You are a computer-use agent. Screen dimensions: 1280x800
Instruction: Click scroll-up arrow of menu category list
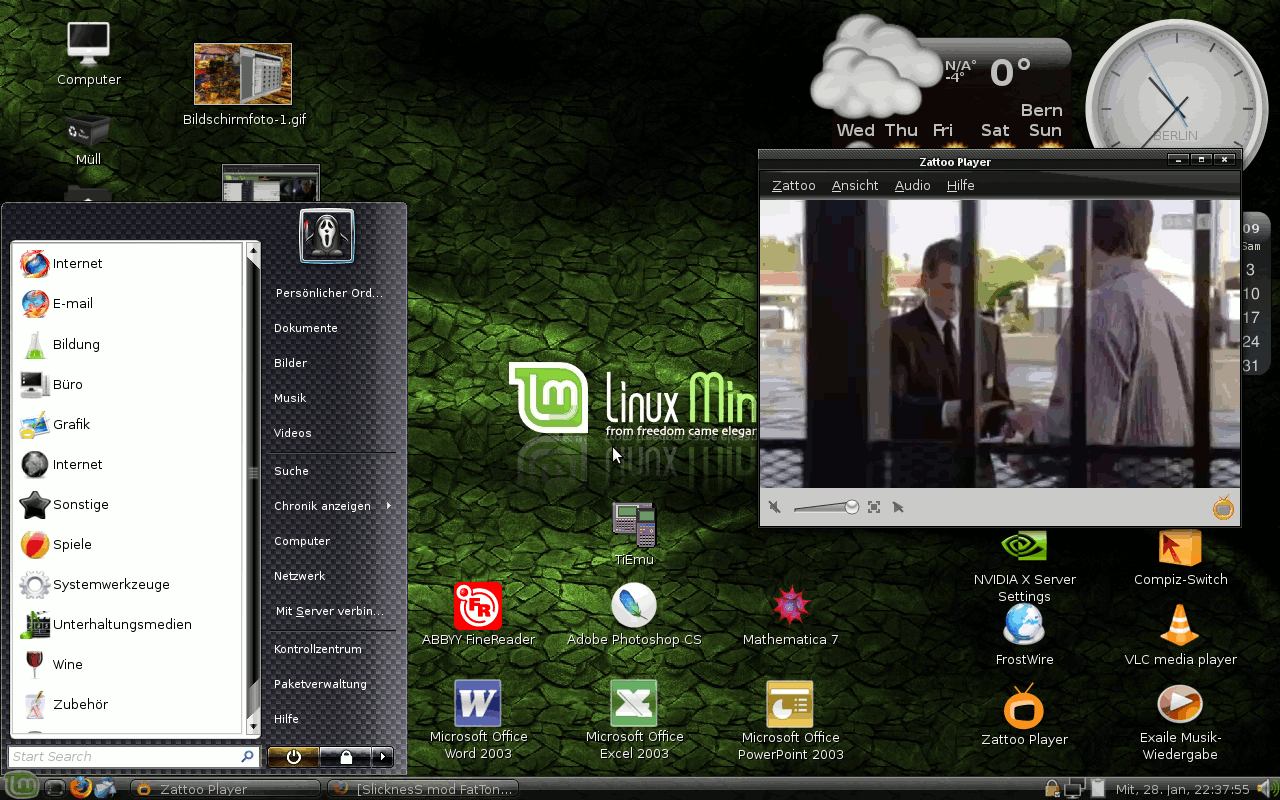pos(253,250)
